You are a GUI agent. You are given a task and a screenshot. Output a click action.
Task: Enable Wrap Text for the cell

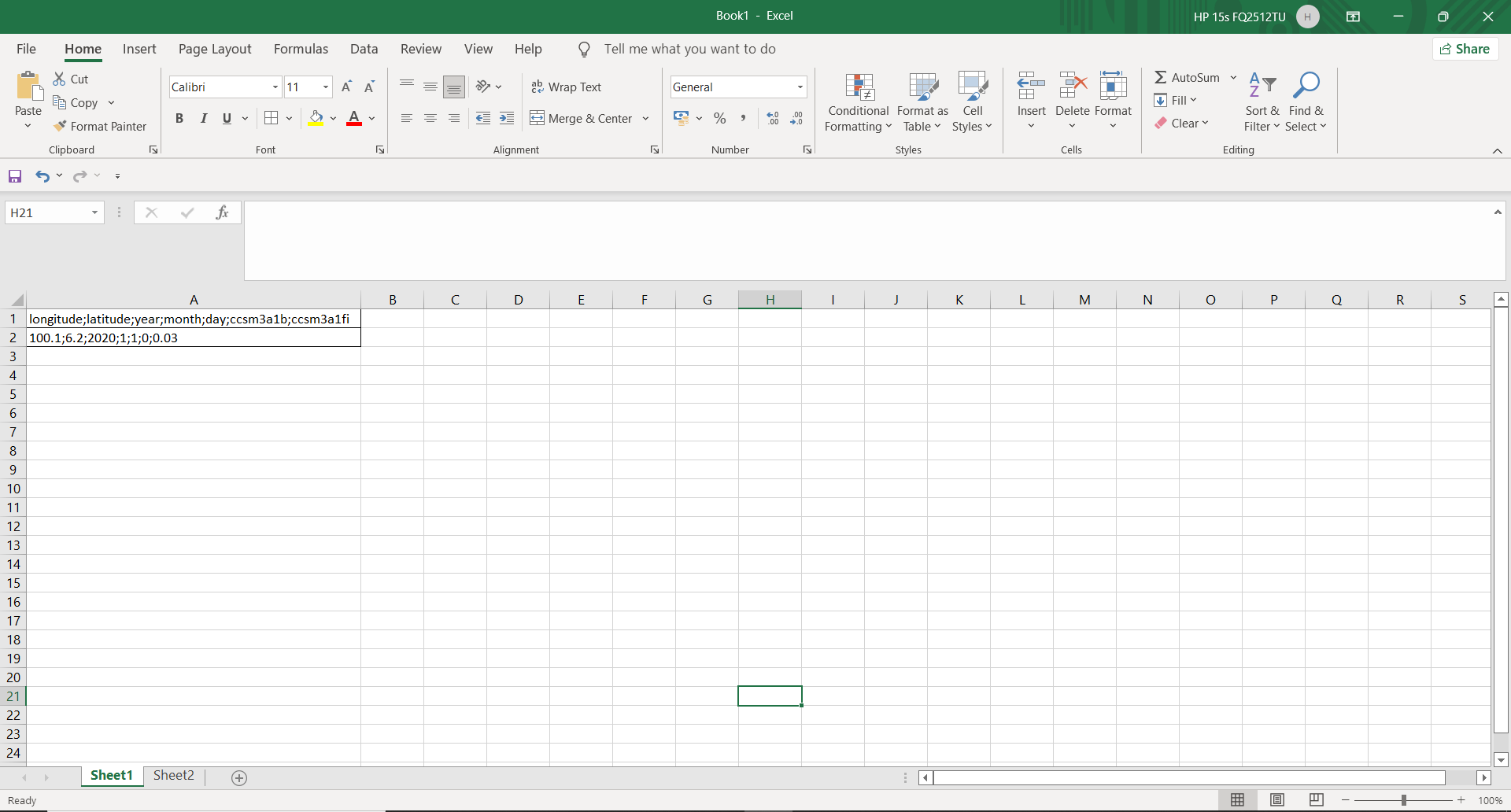tap(567, 87)
